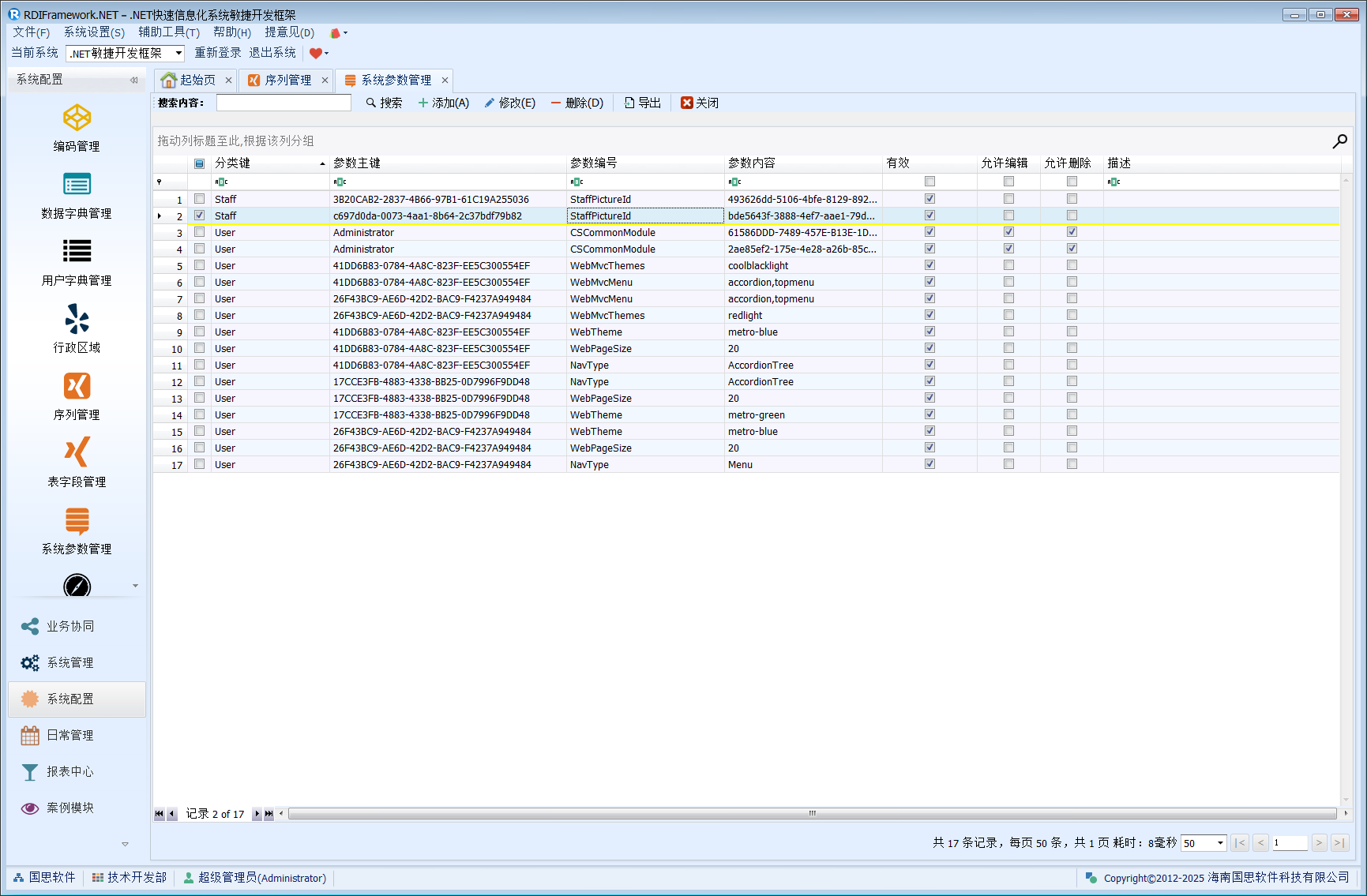
Task: Select the 表字段管理 sidebar icon
Action: 77,453
